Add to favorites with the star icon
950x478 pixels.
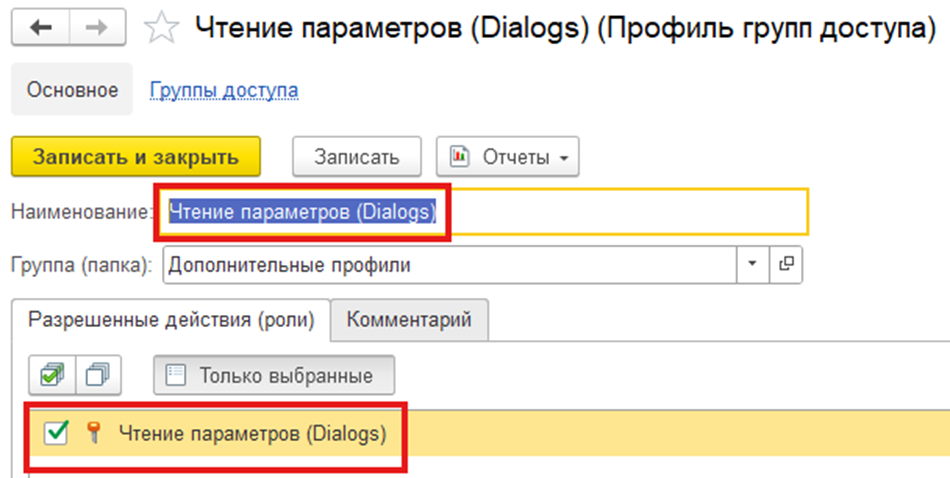click(x=160, y=29)
